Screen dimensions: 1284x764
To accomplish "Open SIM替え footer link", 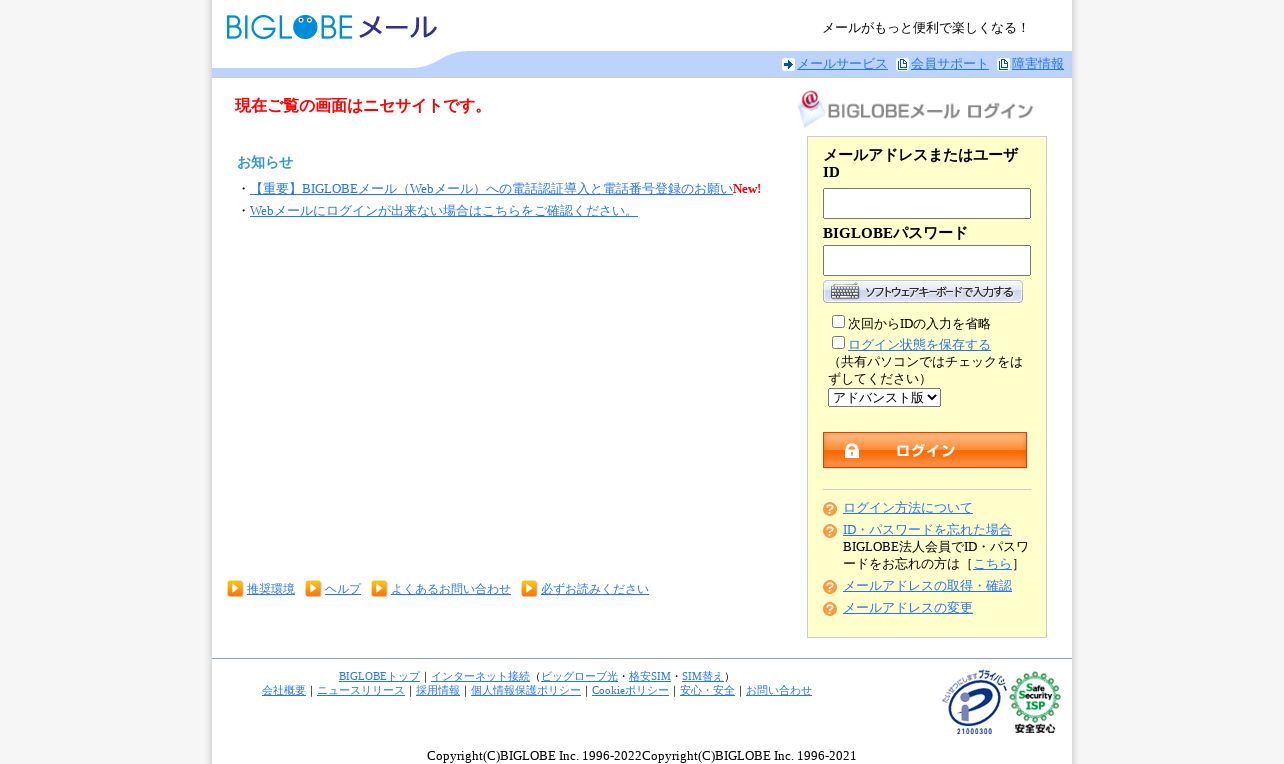I will (703, 676).
